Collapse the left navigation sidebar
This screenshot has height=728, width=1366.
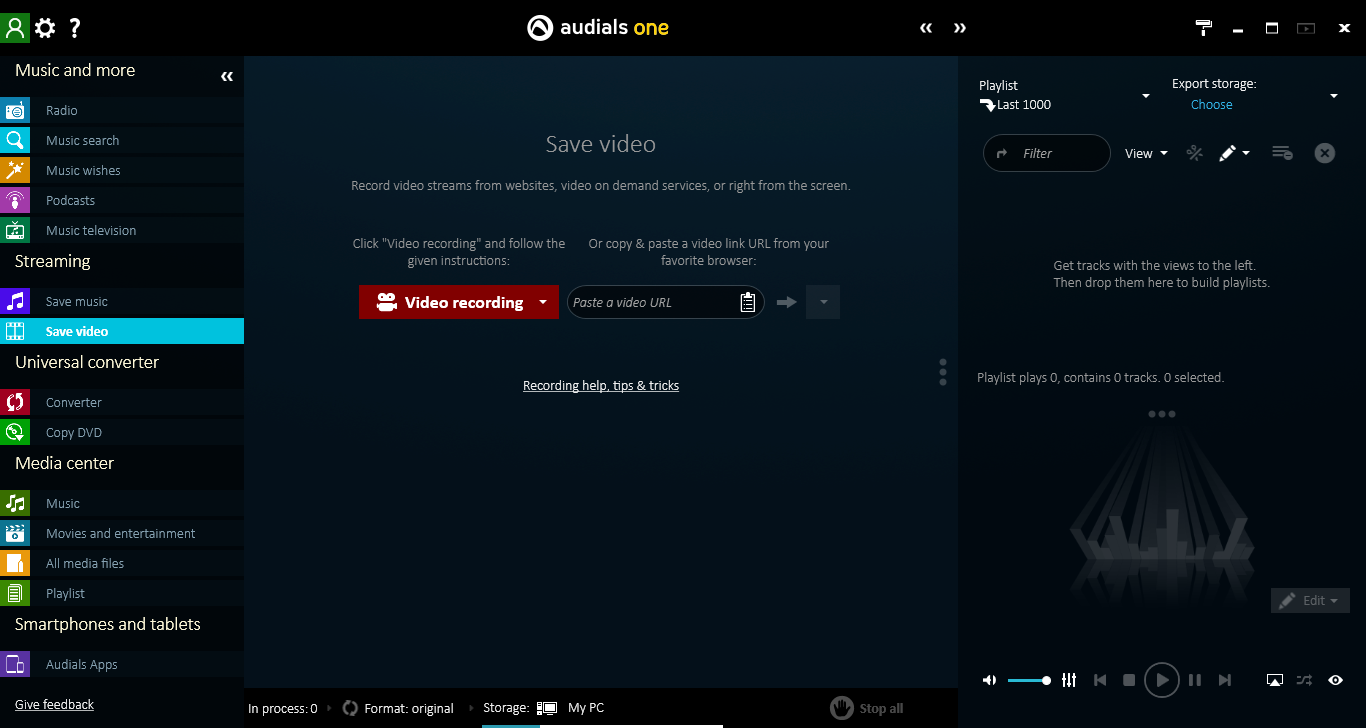[x=227, y=76]
